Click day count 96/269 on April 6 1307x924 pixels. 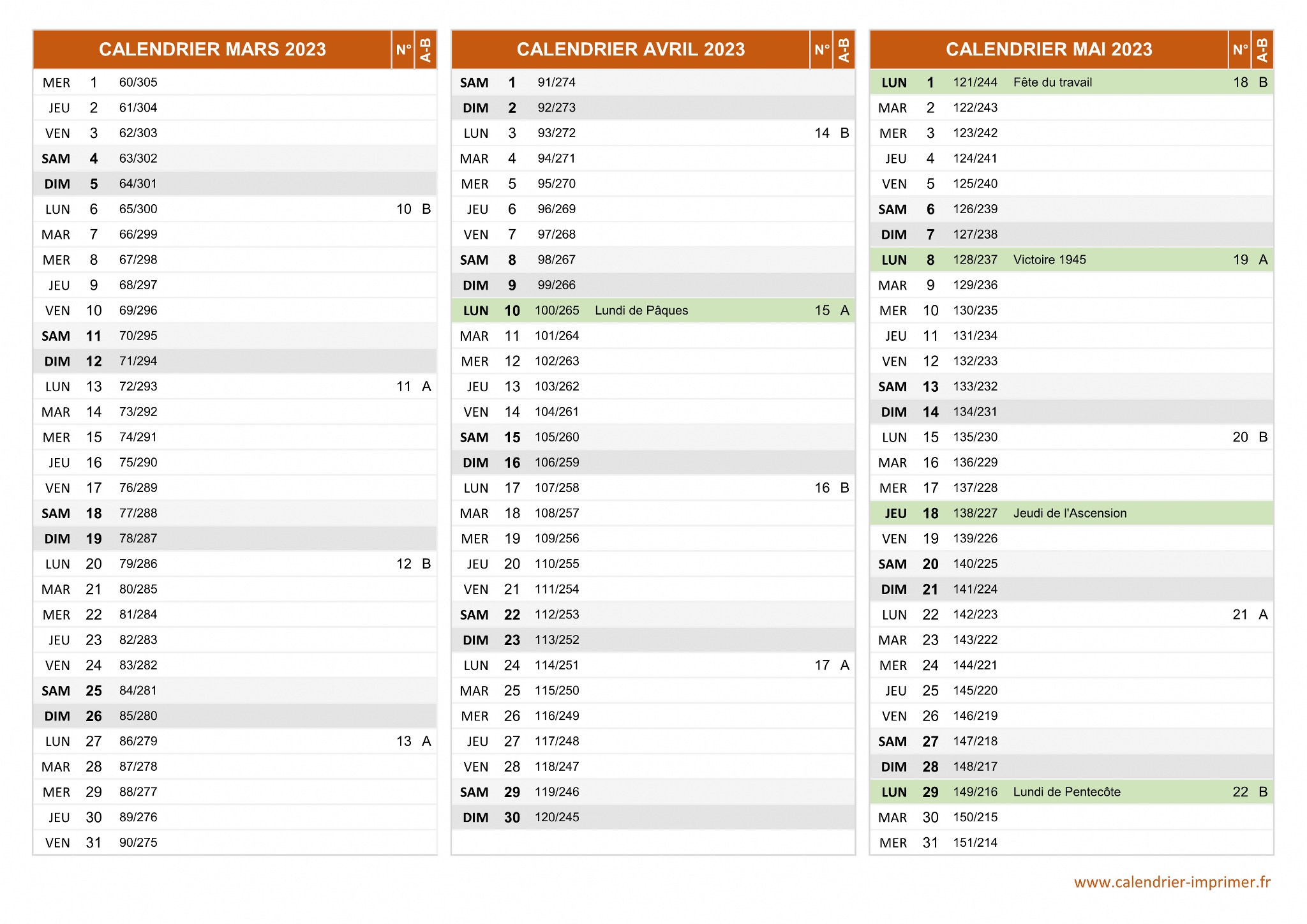[556, 209]
